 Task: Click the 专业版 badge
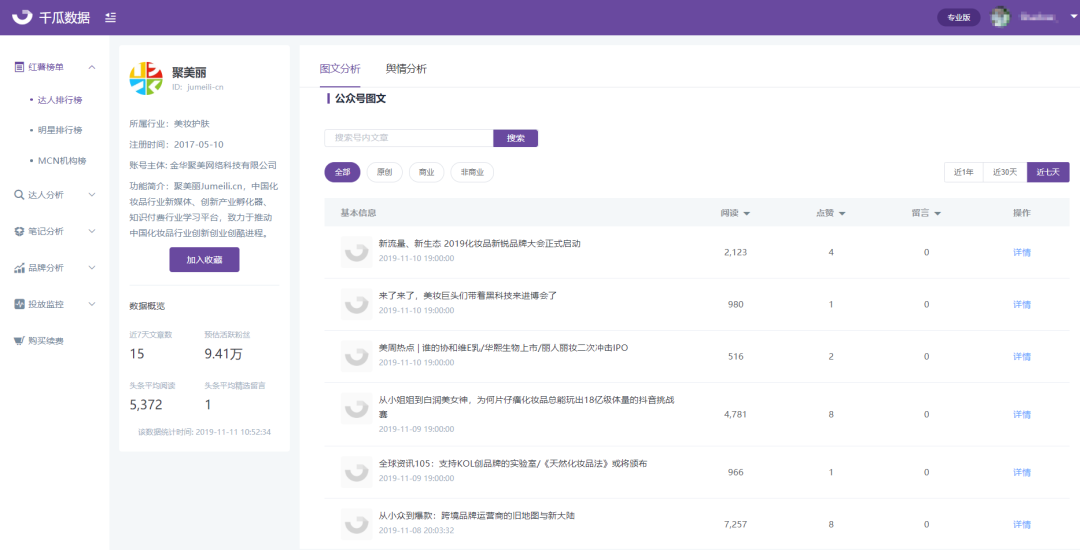pyautogui.click(x=959, y=18)
